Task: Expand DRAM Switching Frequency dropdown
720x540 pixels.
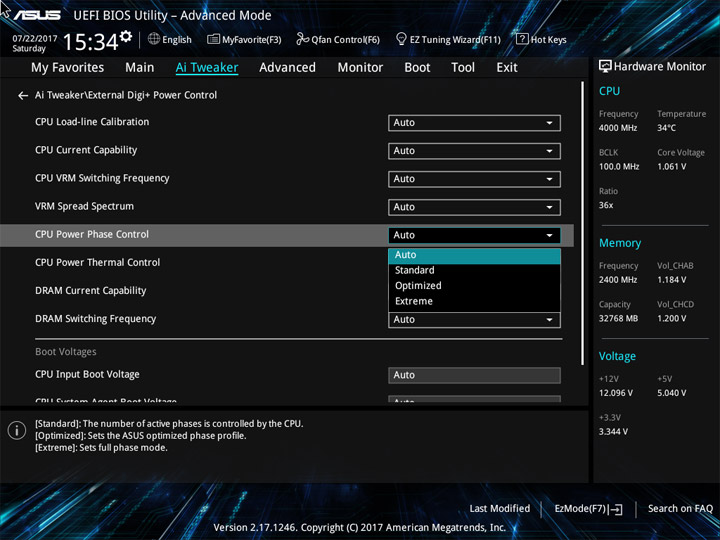Action: point(474,320)
